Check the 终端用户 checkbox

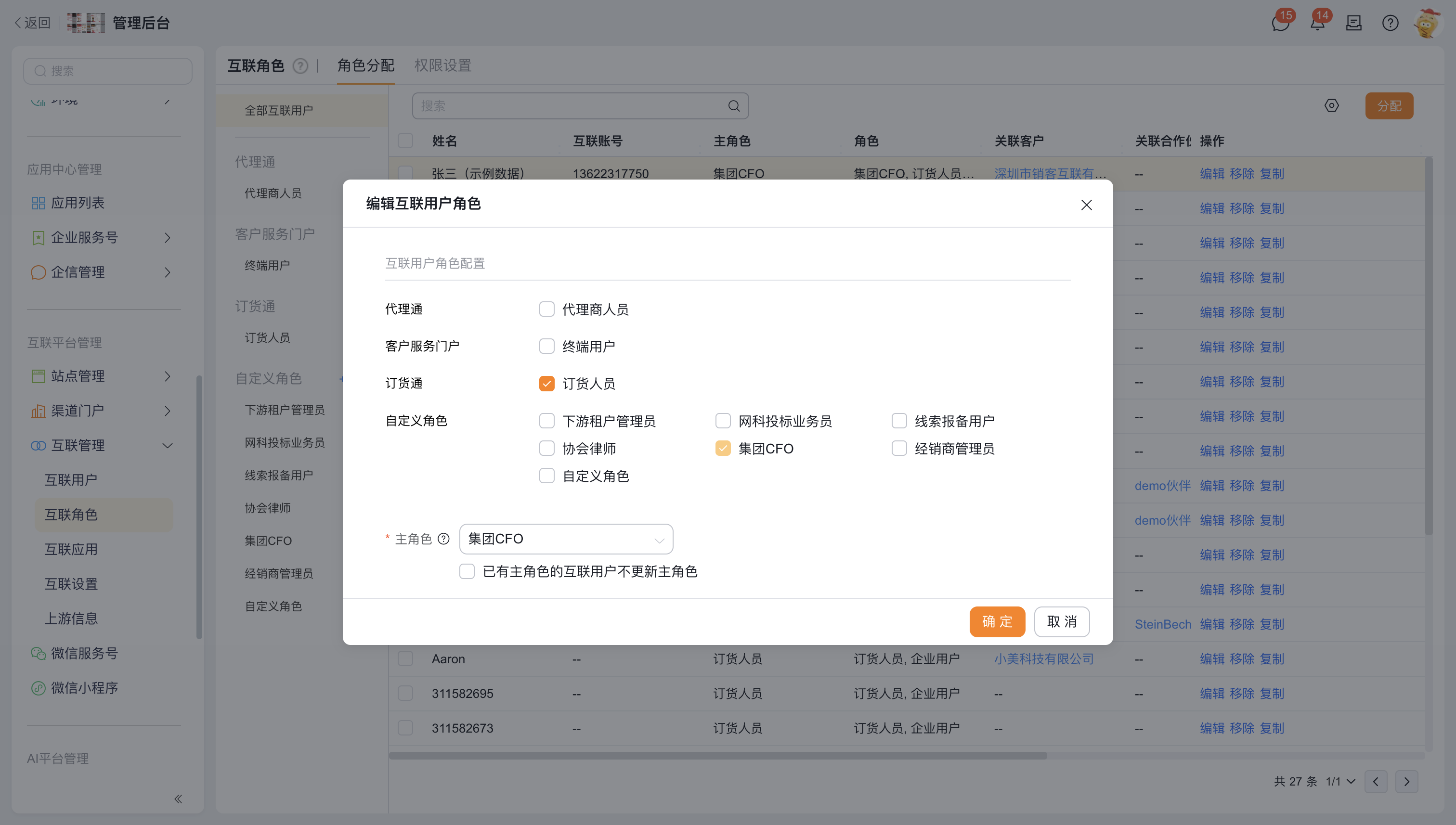pyautogui.click(x=546, y=346)
